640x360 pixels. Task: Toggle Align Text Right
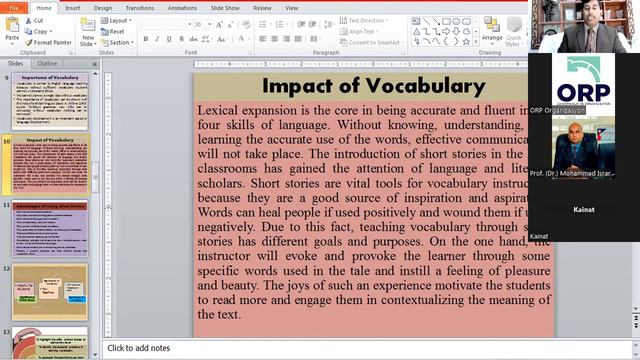click(x=287, y=39)
